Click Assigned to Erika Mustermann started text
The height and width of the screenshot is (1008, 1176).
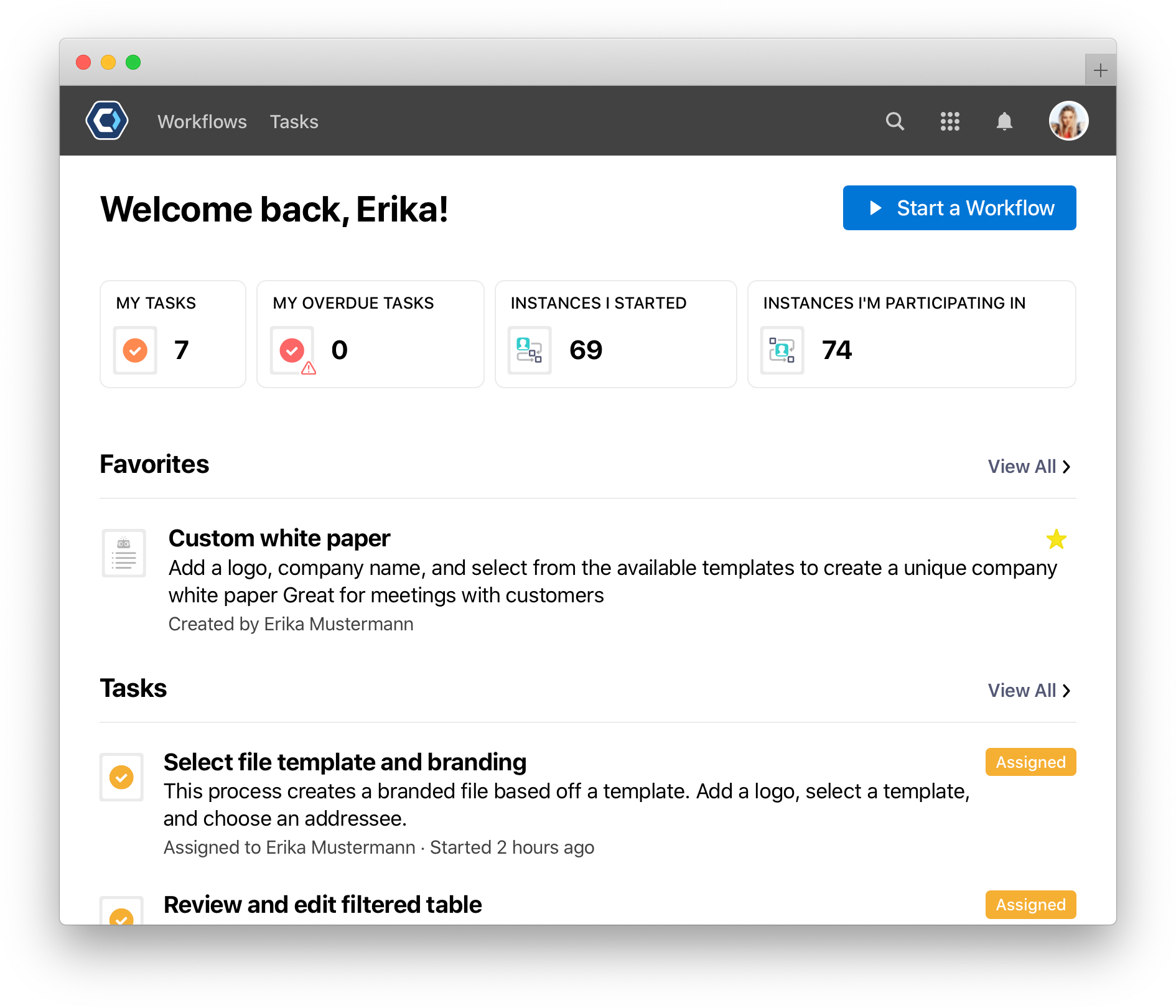point(379,847)
